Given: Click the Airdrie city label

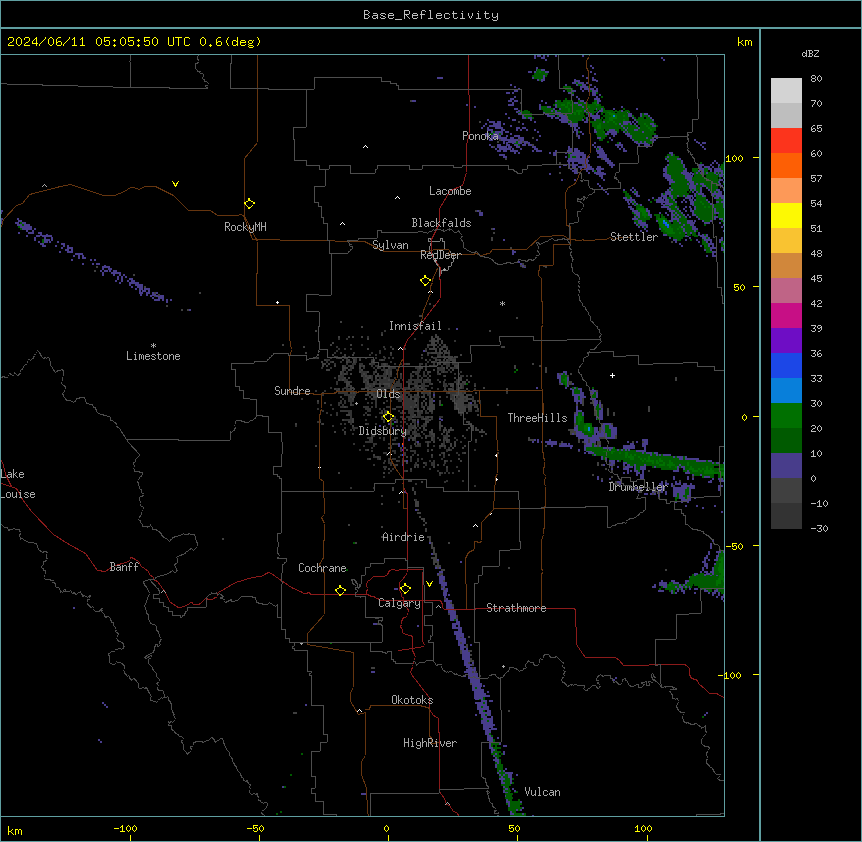Looking at the screenshot, I should tap(403, 537).
